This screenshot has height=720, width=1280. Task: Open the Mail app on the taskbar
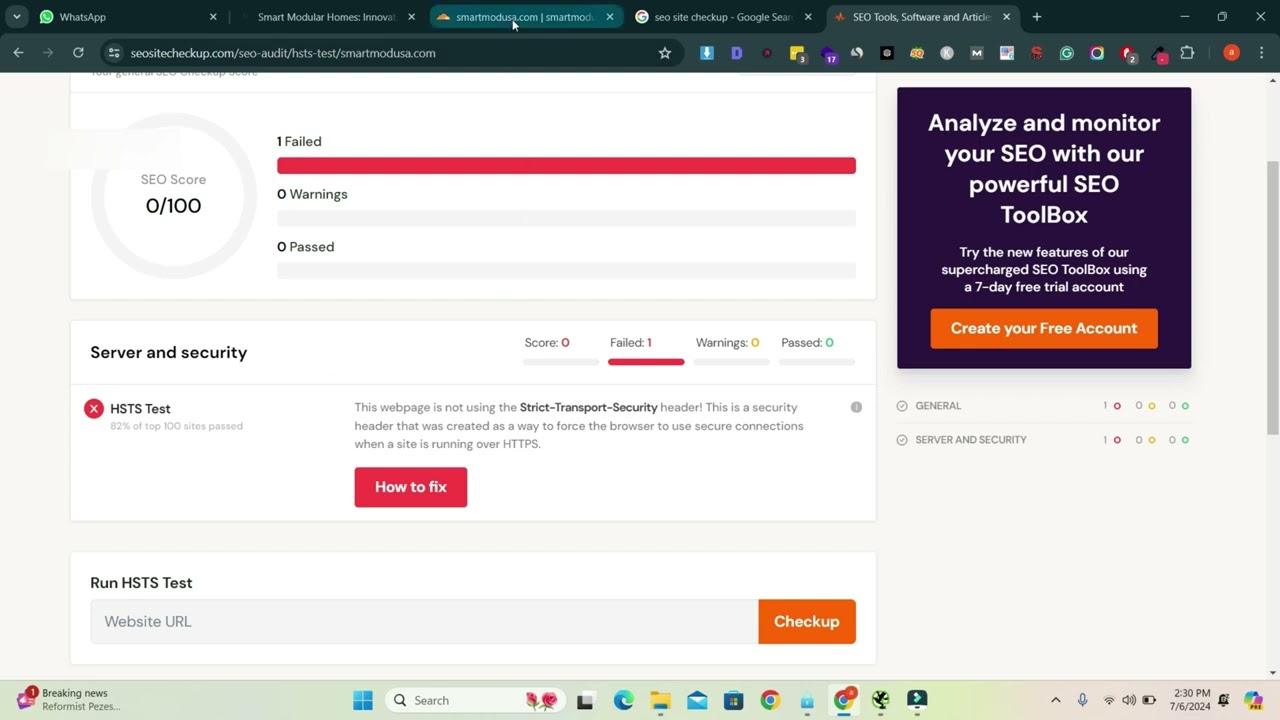pyautogui.click(x=697, y=700)
